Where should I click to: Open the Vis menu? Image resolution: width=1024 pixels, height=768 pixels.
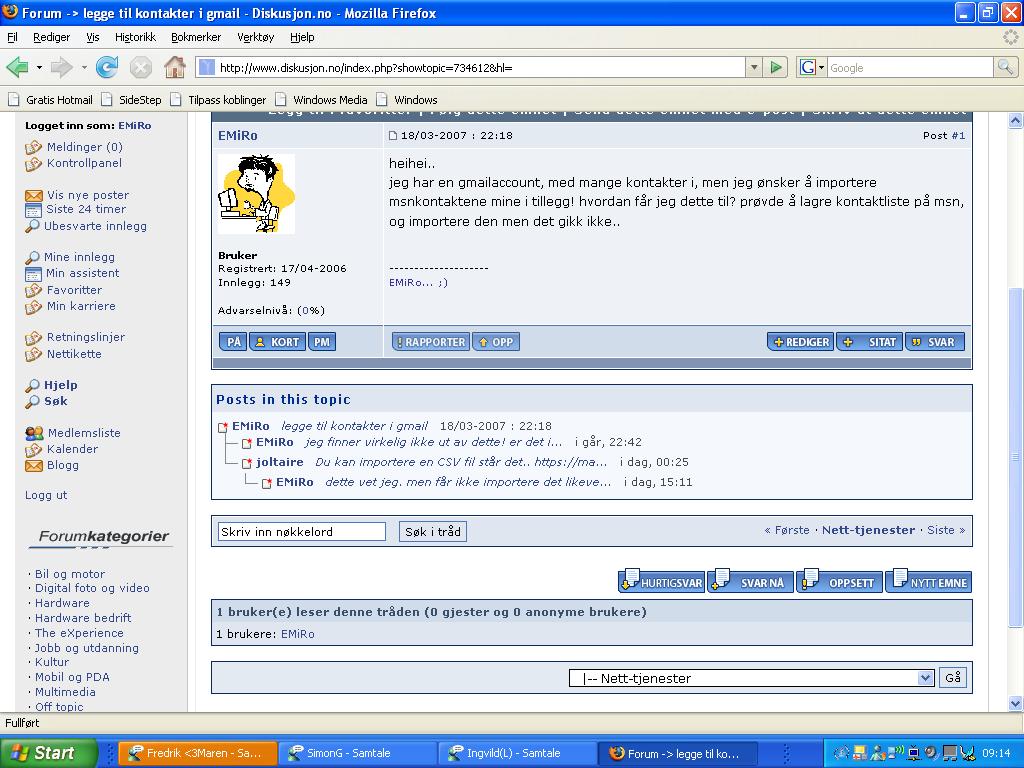pyautogui.click(x=93, y=37)
